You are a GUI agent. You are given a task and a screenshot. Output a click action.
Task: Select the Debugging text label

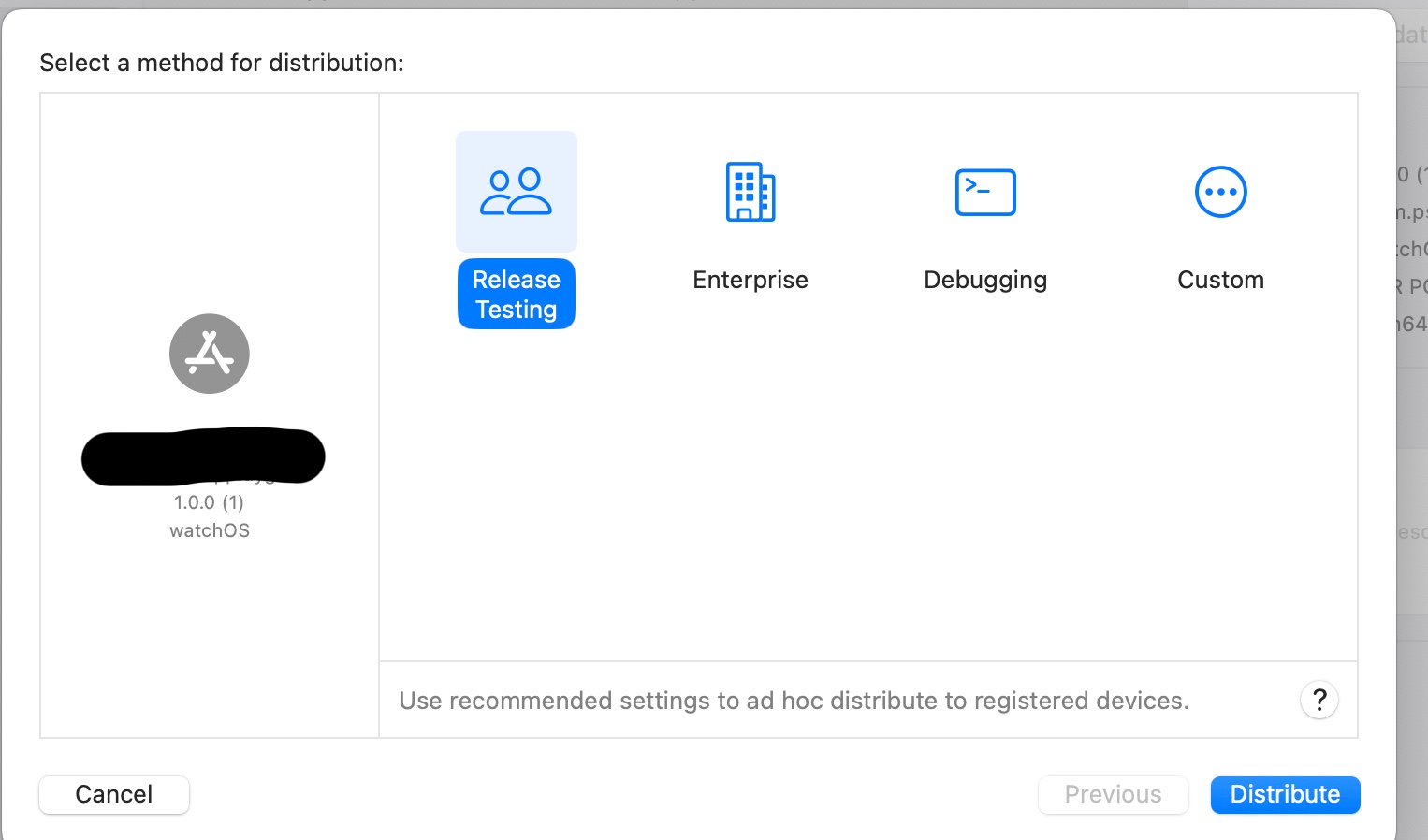pyautogui.click(x=985, y=280)
